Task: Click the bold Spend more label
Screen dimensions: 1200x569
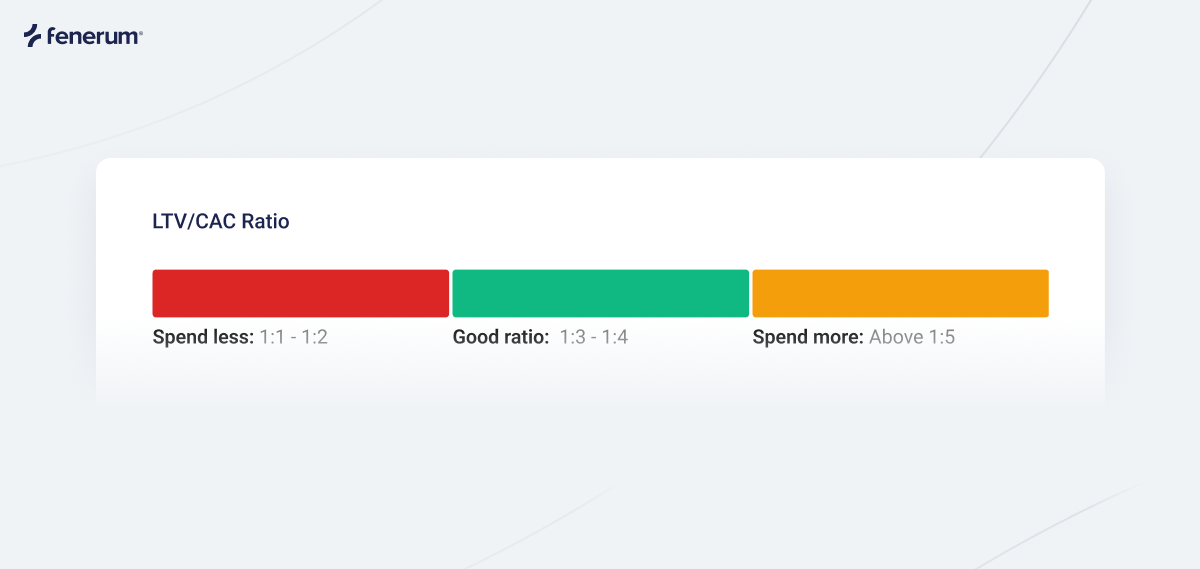Action: pyautogui.click(x=808, y=337)
